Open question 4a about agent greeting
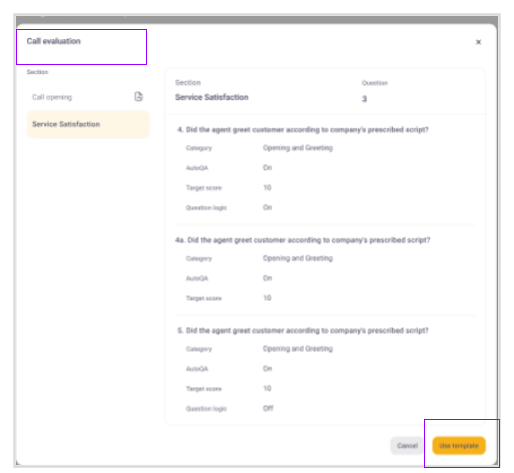Viewport: 514px width, 473px height. [303, 240]
